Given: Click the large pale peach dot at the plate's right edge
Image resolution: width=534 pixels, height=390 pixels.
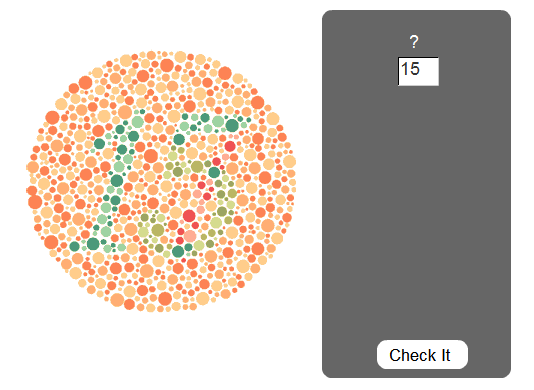Looking at the screenshot, I should [x=289, y=161].
